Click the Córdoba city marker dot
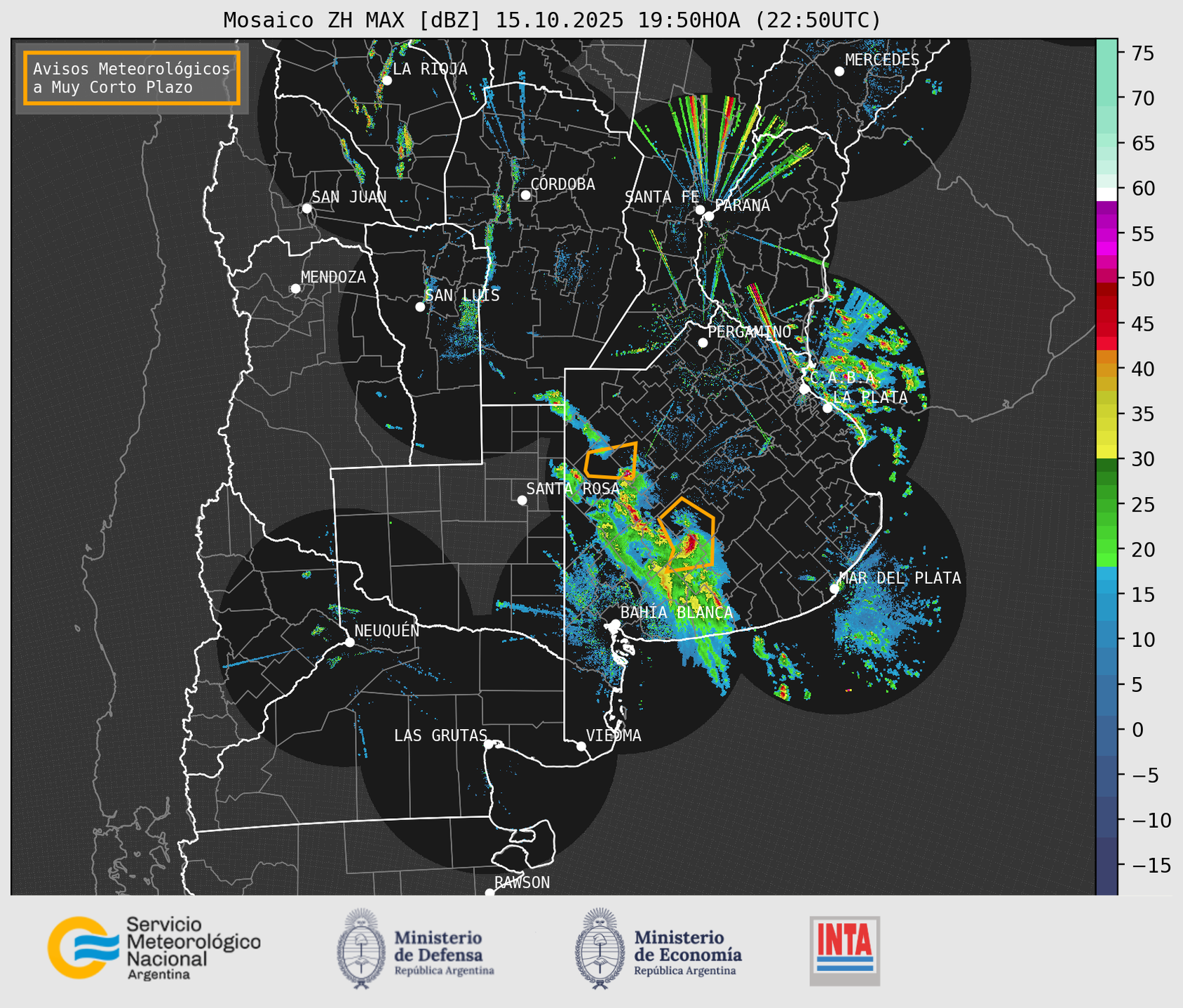This screenshot has height=1008, width=1183. (525, 195)
